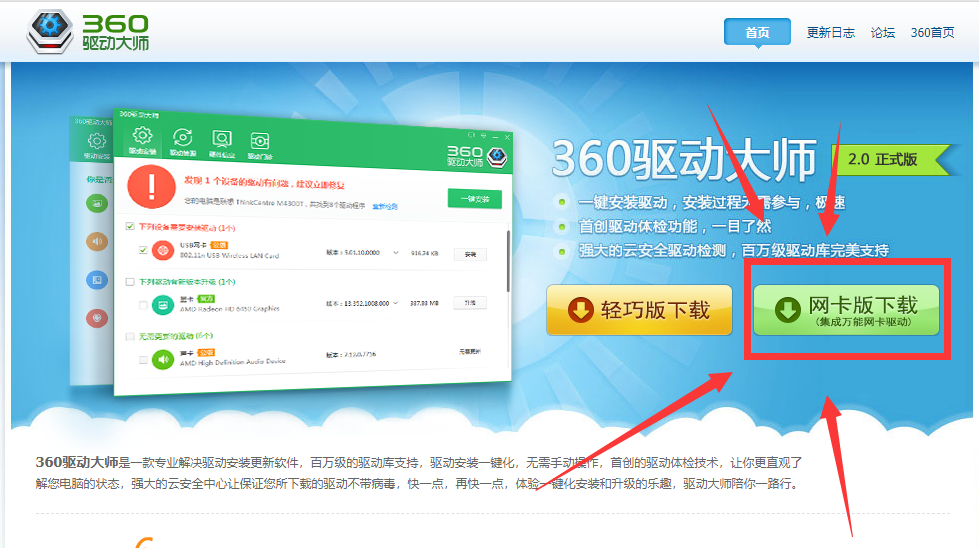The height and width of the screenshot is (548, 979).
Task: Click the red round icon in the back window
Action: point(97,318)
